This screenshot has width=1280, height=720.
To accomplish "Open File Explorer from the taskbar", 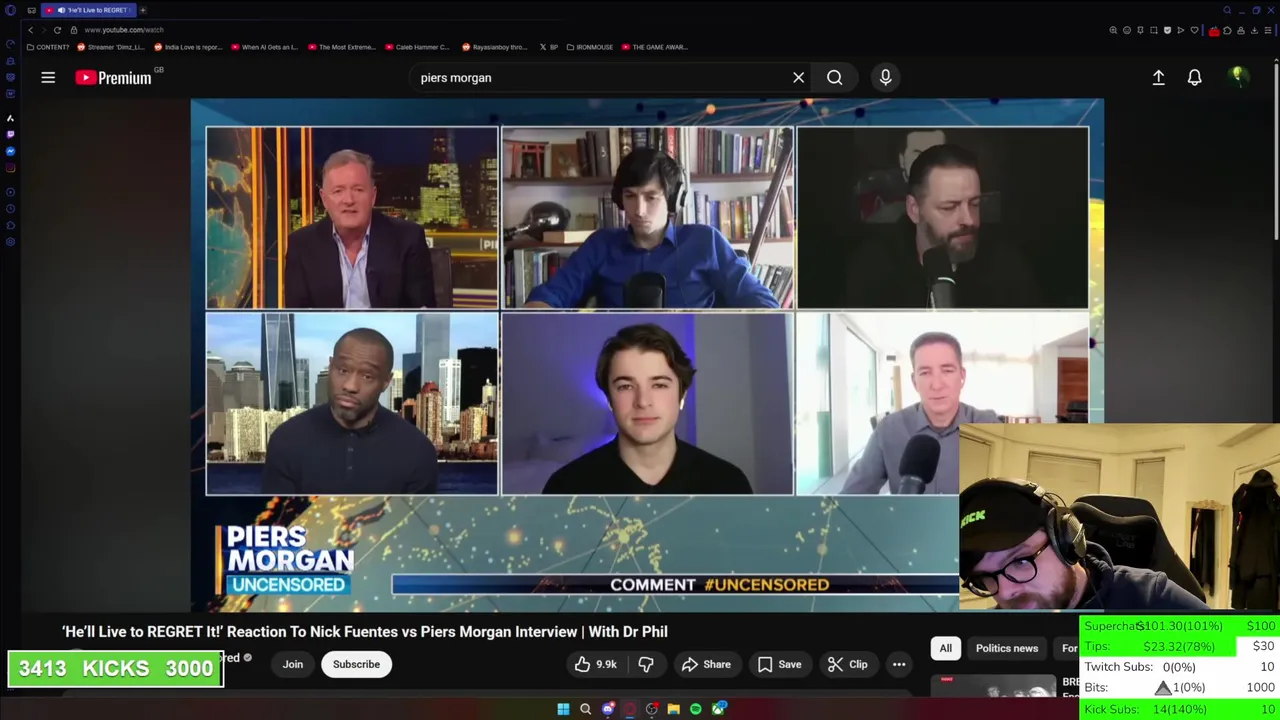I will coord(673,709).
